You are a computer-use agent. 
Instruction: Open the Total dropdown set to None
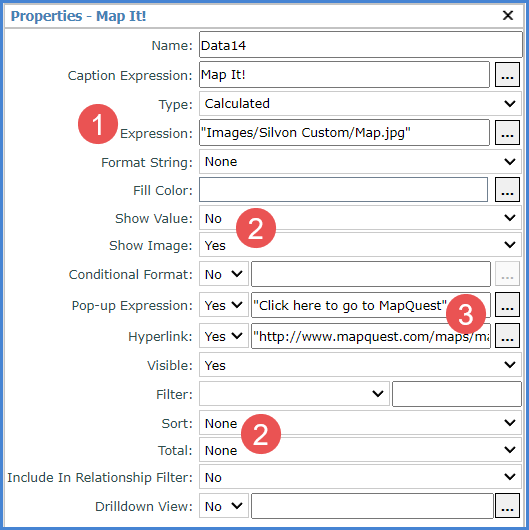[360, 450]
